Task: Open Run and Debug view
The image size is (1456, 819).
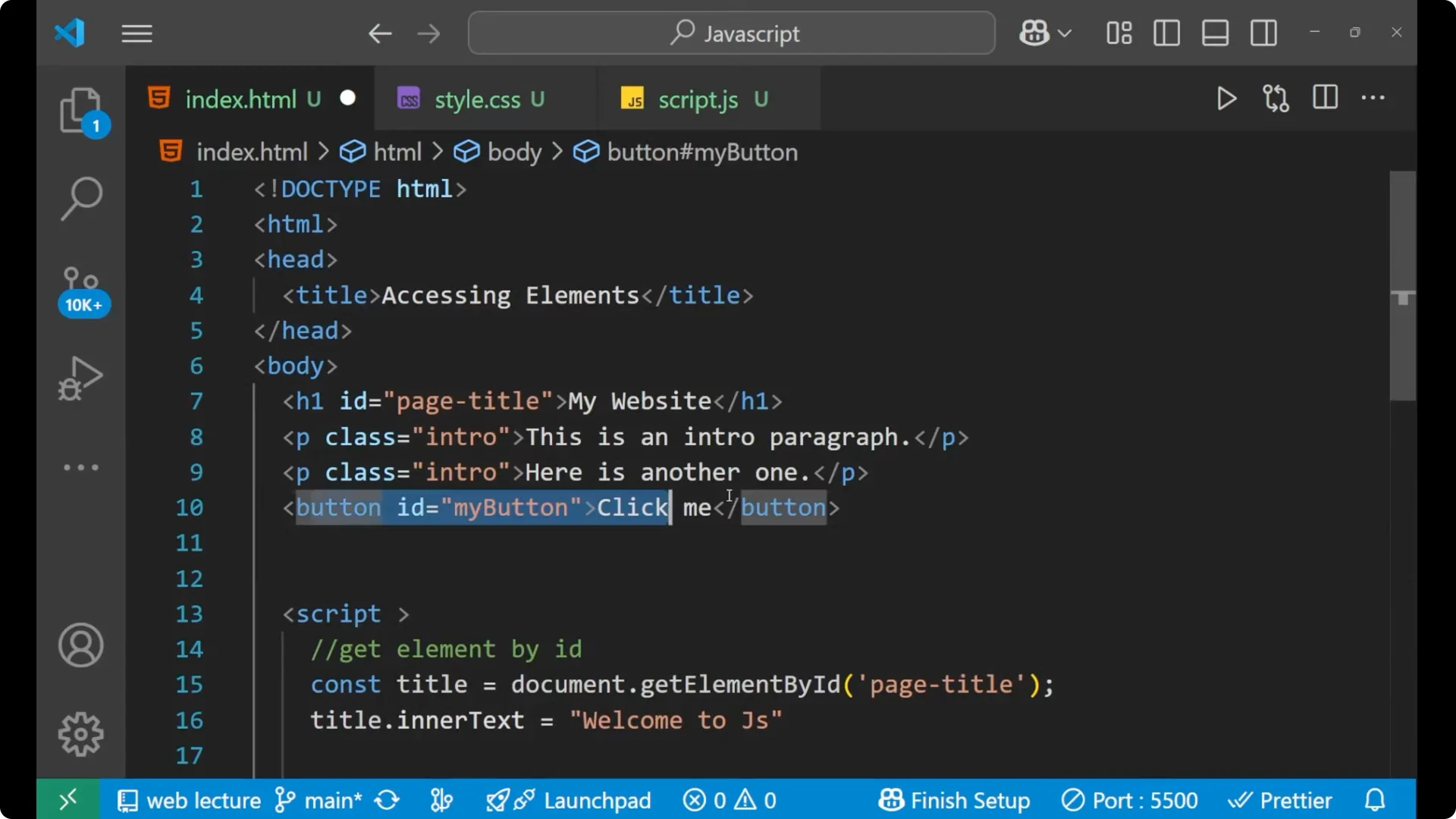Action: pyautogui.click(x=79, y=378)
